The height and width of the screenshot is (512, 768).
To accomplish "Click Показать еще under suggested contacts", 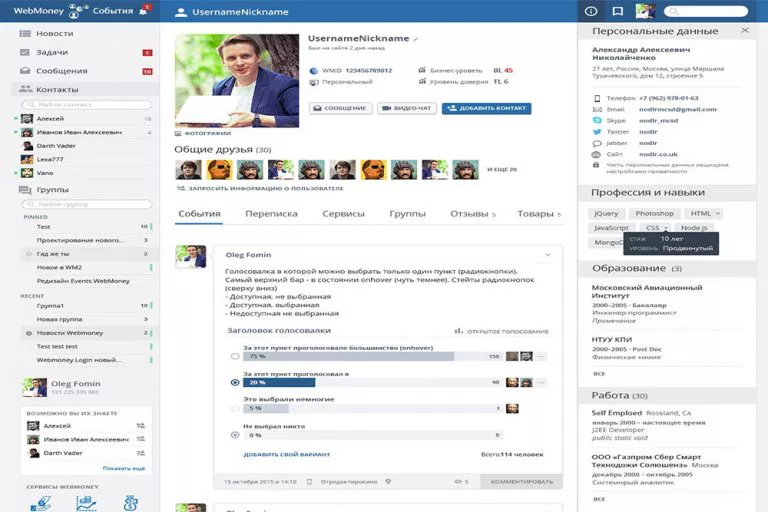I will pyautogui.click(x=123, y=468).
